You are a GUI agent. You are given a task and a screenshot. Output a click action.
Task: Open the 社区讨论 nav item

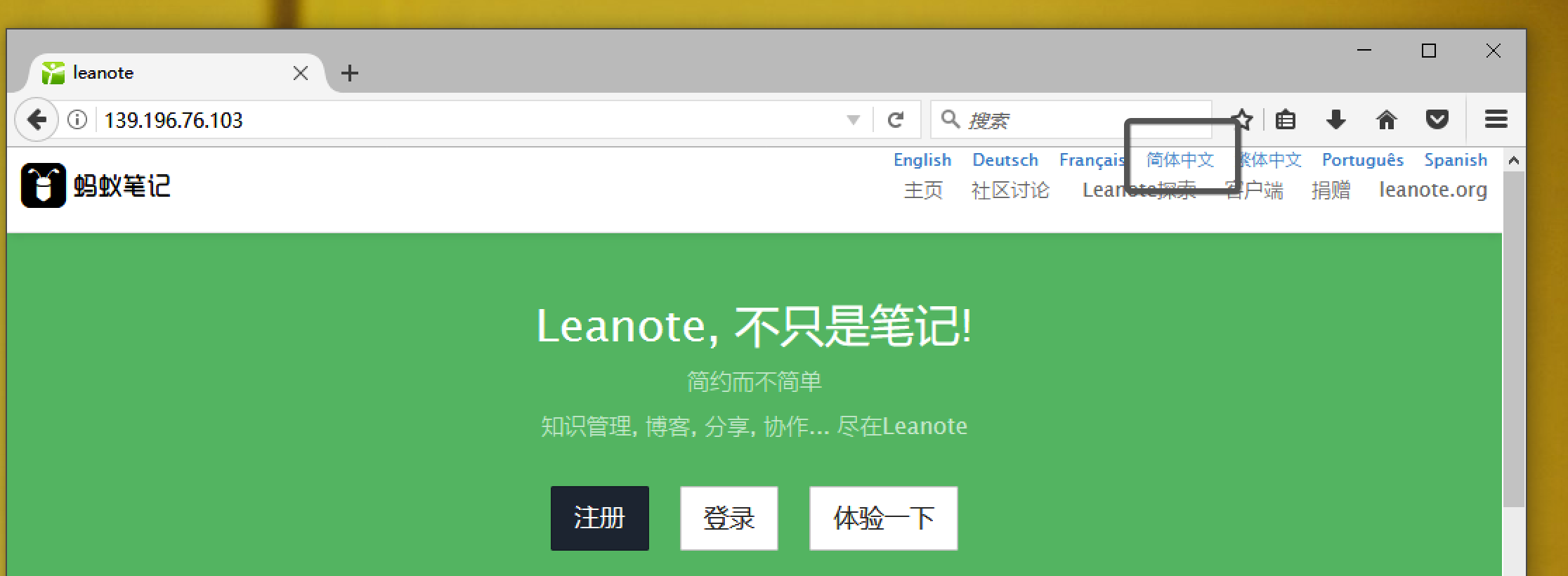1010,190
